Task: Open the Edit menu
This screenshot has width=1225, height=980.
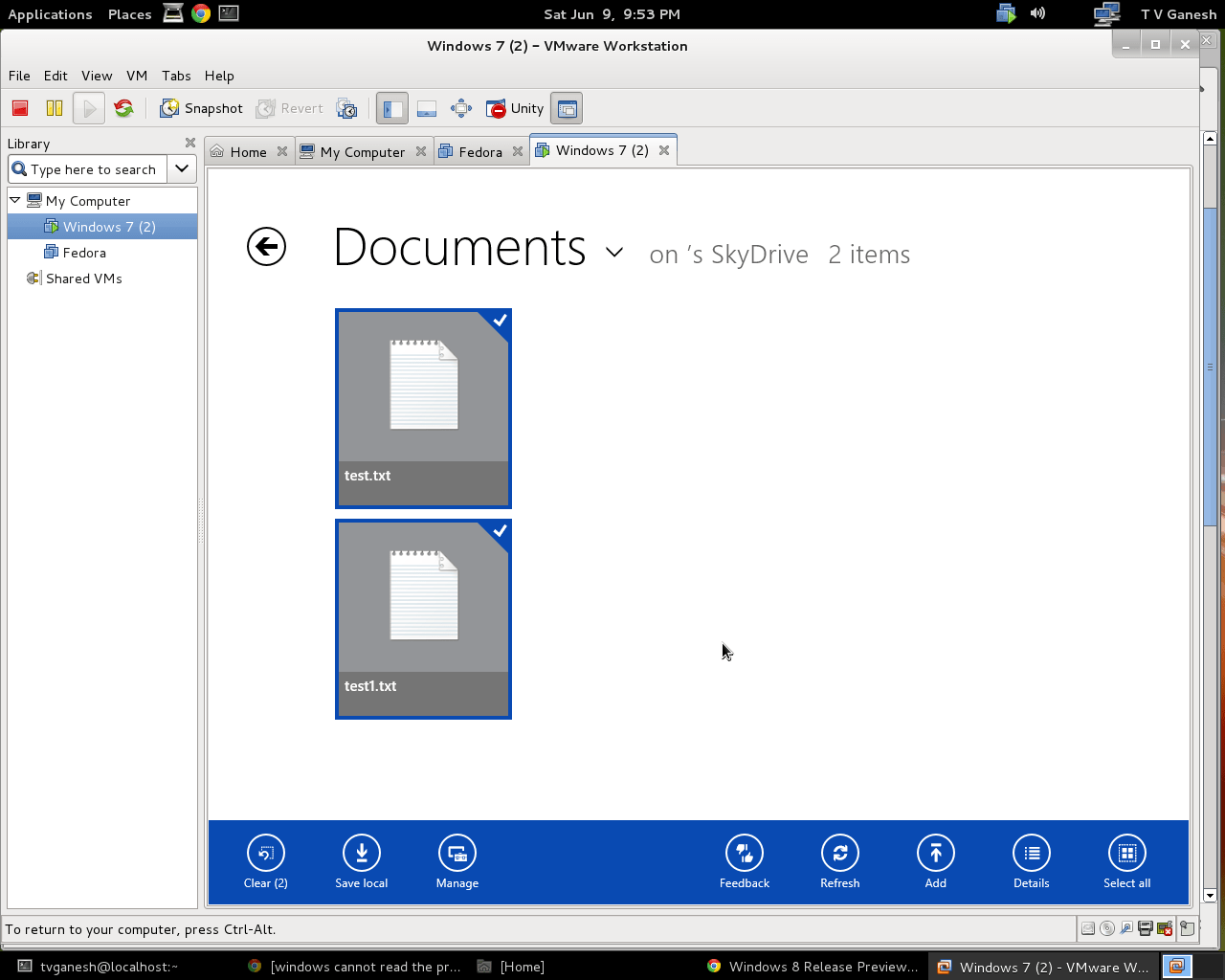Action: (56, 76)
